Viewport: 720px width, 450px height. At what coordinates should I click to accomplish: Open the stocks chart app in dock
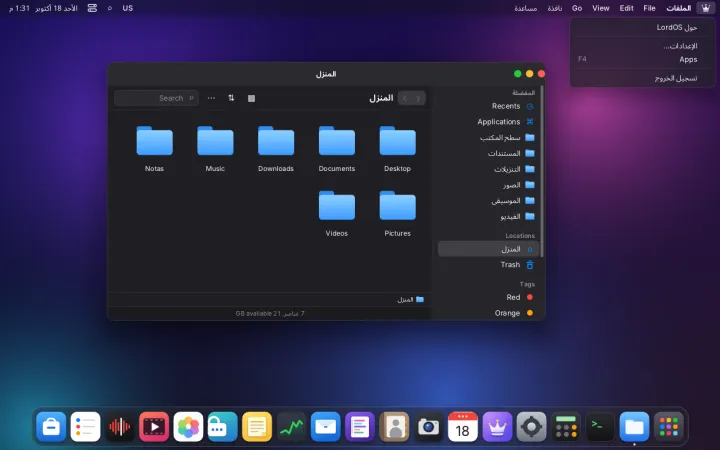coord(291,427)
